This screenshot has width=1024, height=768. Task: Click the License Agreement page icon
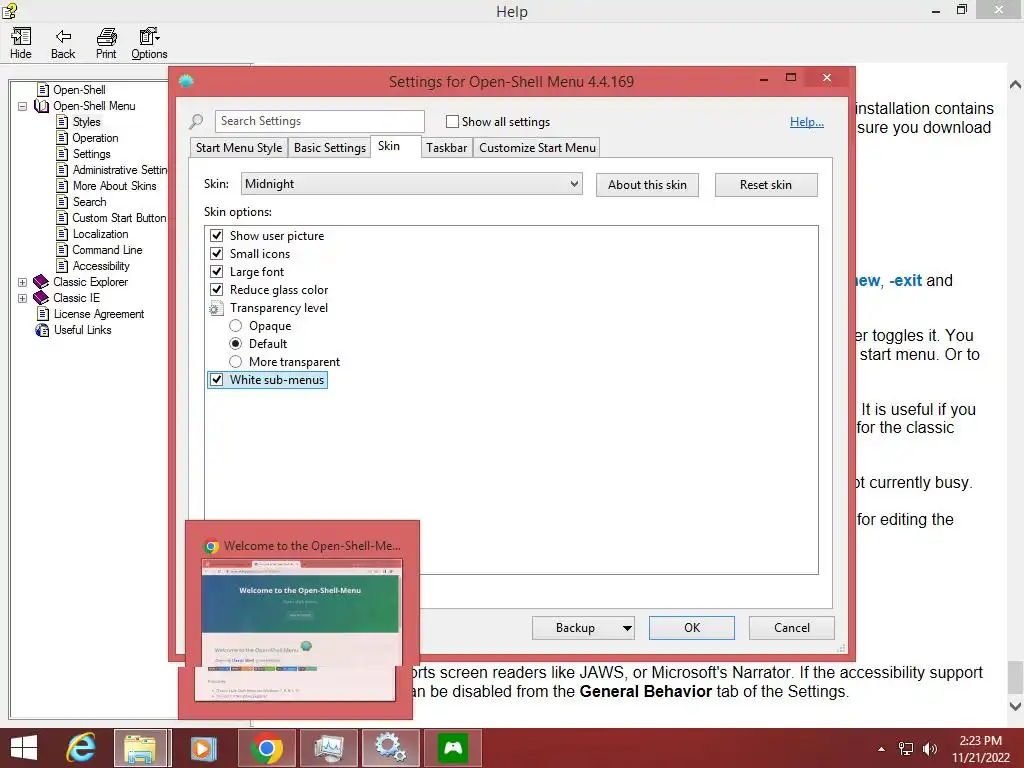coord(43,314)
